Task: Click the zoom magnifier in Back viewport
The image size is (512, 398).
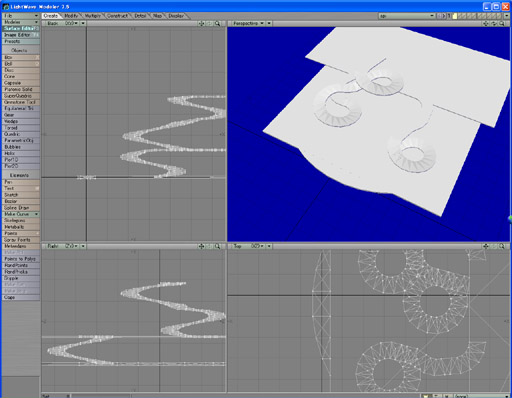Action: (x=217, y=23)
